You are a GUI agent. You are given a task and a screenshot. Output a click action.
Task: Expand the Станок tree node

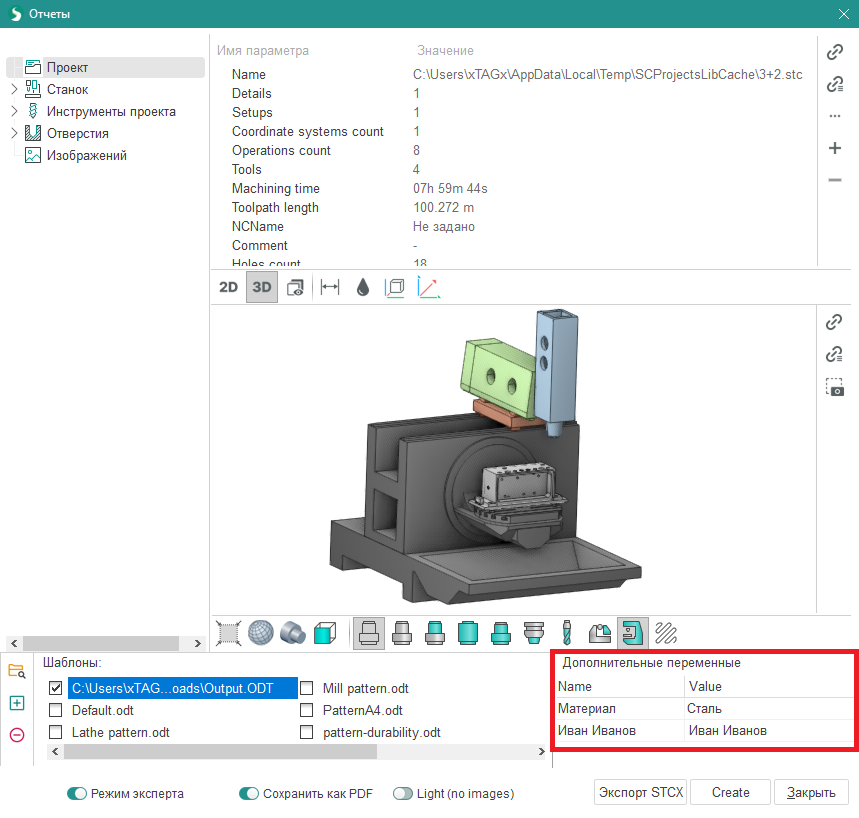point(14,89)
